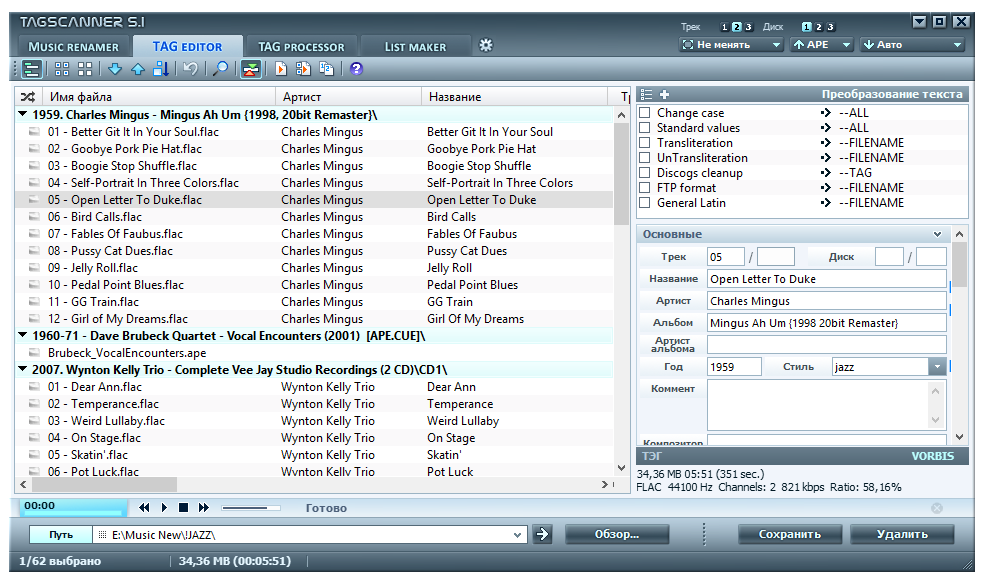
Task: Open help via the question mark icon
Action: point(356,69)
